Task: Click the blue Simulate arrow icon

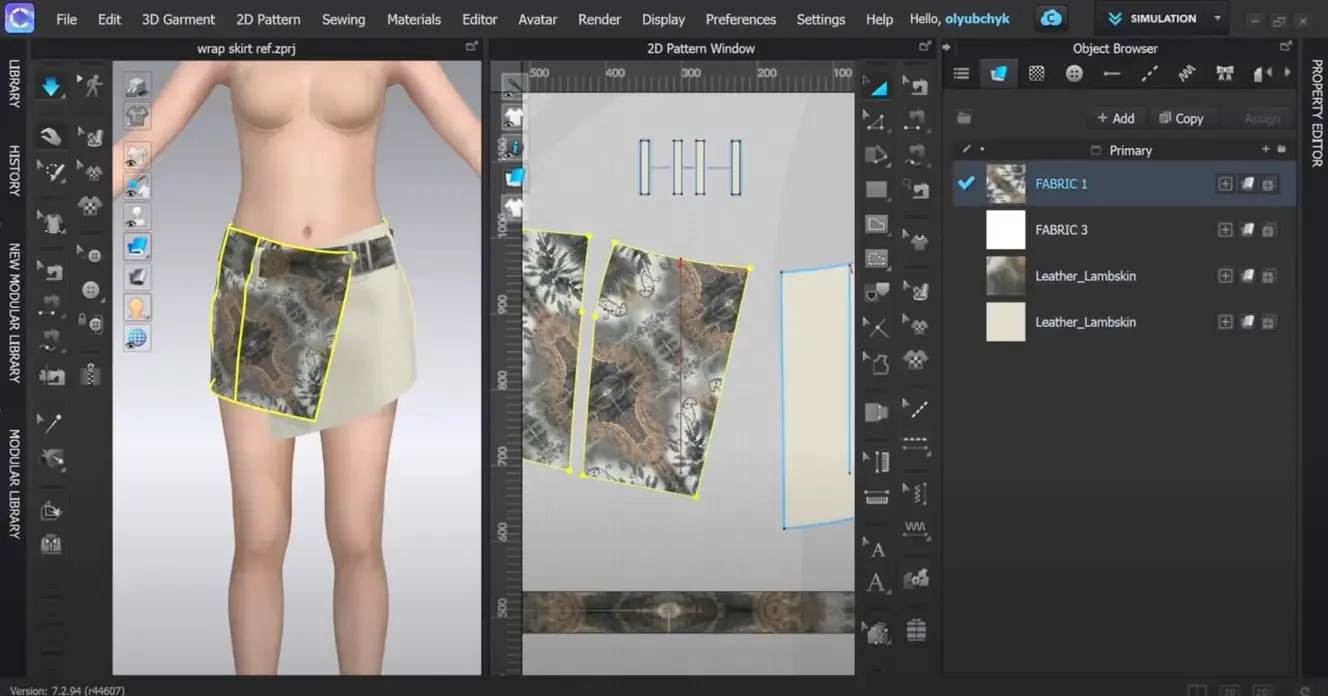Action: coord(51,87)
